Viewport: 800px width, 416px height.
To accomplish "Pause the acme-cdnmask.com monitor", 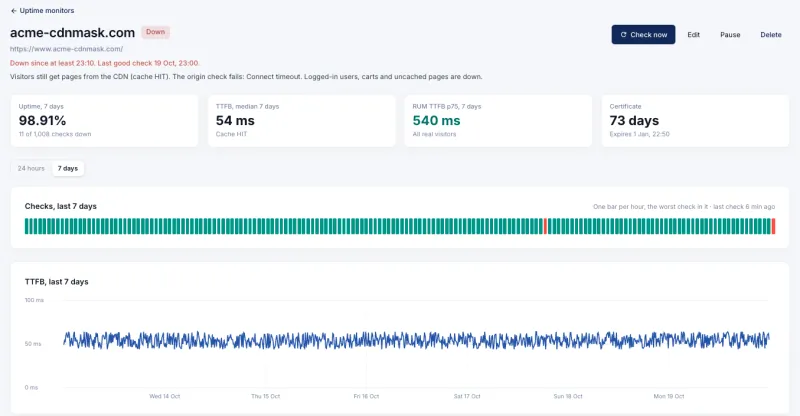I will click(730, 35).
